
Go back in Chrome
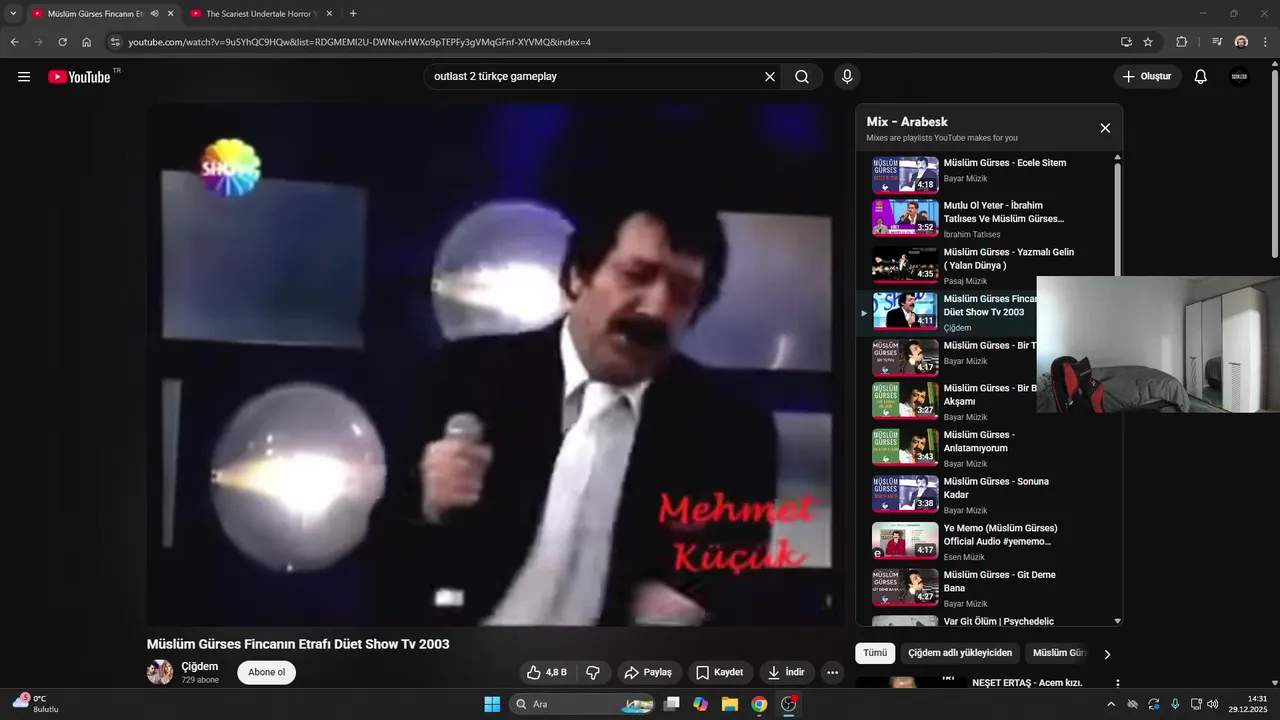pyautogui.click(x=14, y=42)
